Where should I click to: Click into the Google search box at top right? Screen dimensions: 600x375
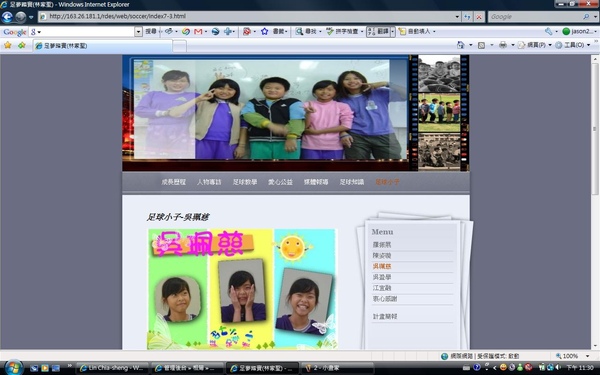tap(535, 17)
